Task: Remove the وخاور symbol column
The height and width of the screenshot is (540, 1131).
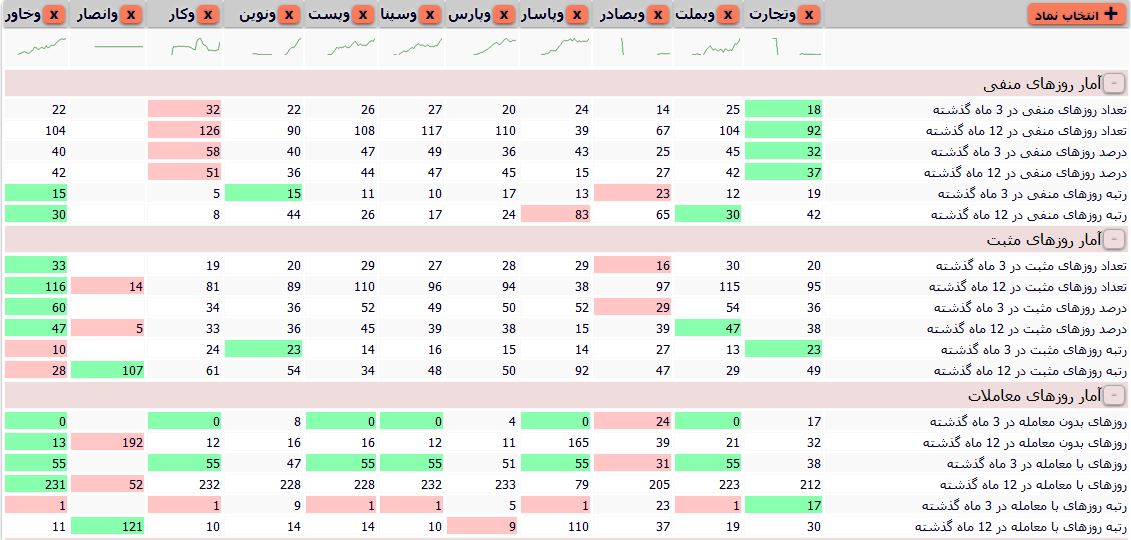Action: click(x=54, y=15)
